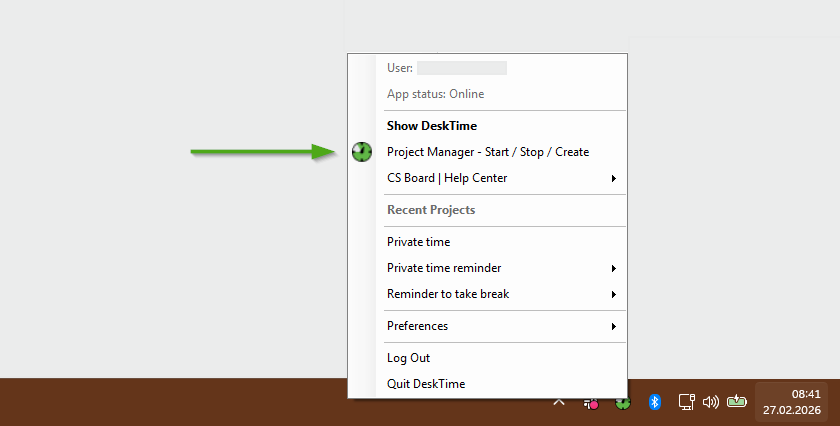Image resolution: width=840 pixels, height=426 pixels.
Task: Open Project Manager - Start / Stop / Create
Action: pyautogui.click(x=488, y=152)
